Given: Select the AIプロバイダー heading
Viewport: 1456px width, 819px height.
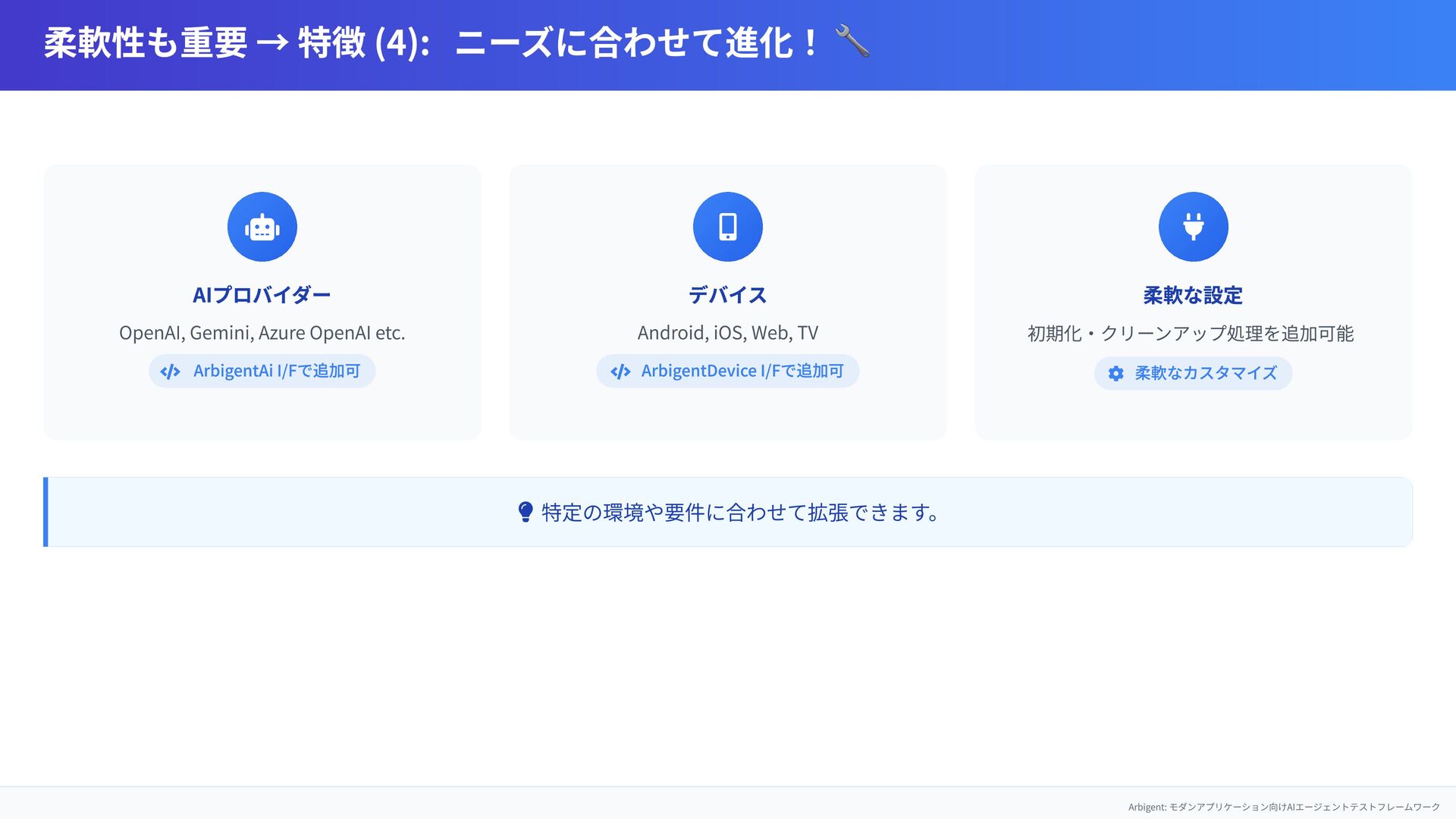Looking at the screenshot, I should click(x=262, y=295).
